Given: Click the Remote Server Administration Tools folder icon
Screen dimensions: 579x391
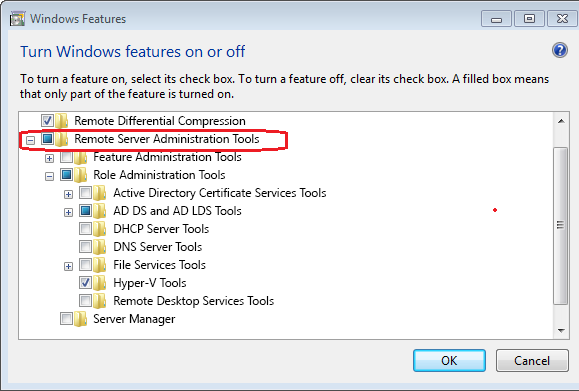Looking at the screenshot, I should pos(61,139).
